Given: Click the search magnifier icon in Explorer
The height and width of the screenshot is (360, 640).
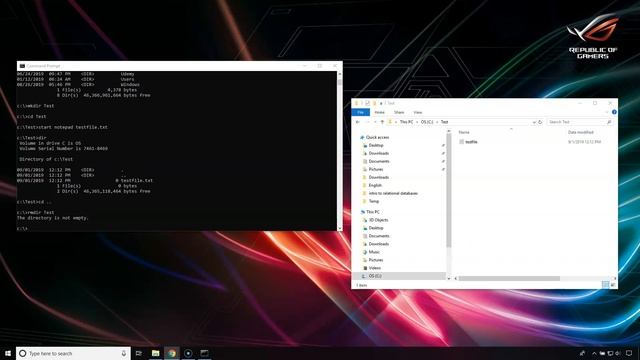Looking at the screenshot, I should click(609, 122).
